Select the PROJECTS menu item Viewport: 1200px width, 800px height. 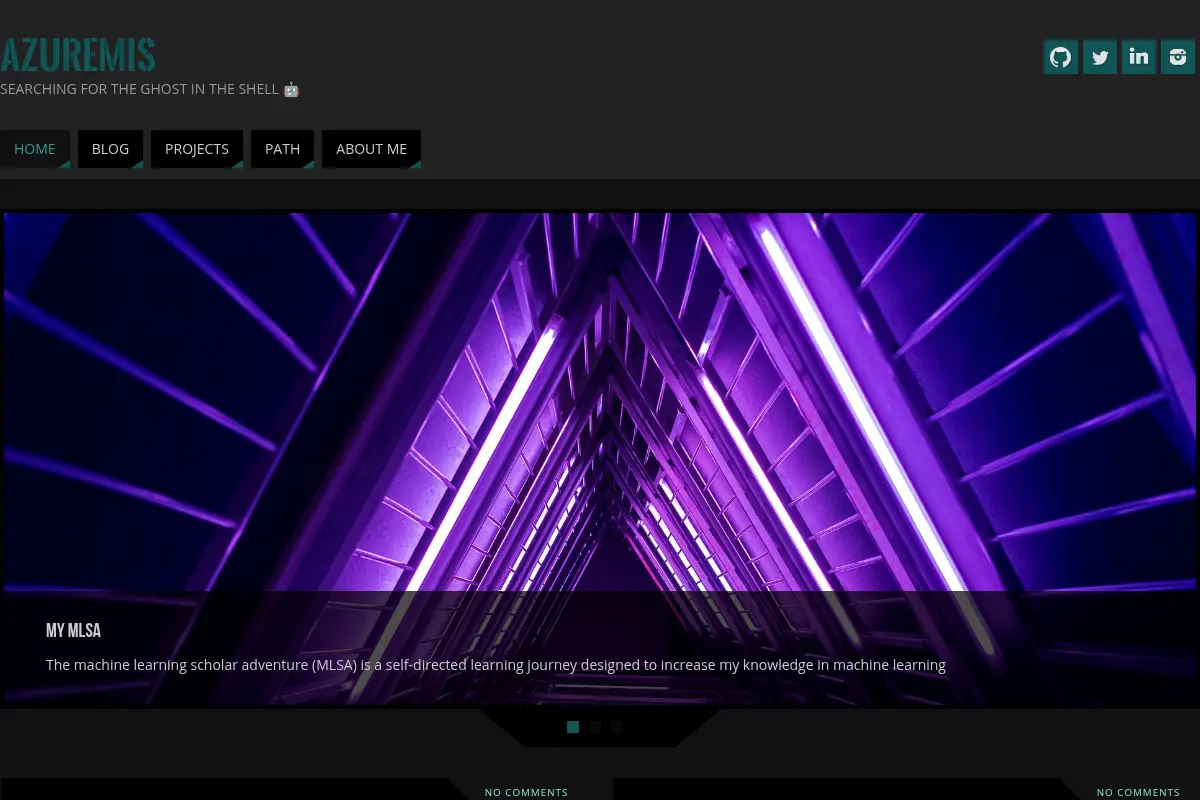(x=197, y=149)
